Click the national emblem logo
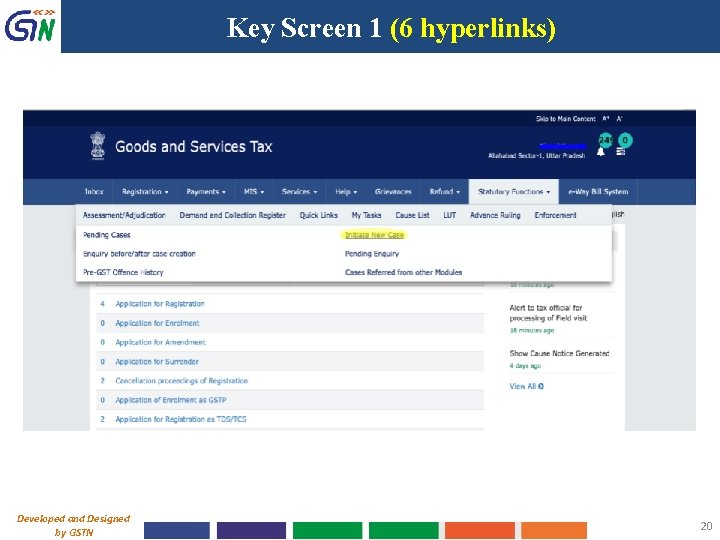 tap(97, 146)
